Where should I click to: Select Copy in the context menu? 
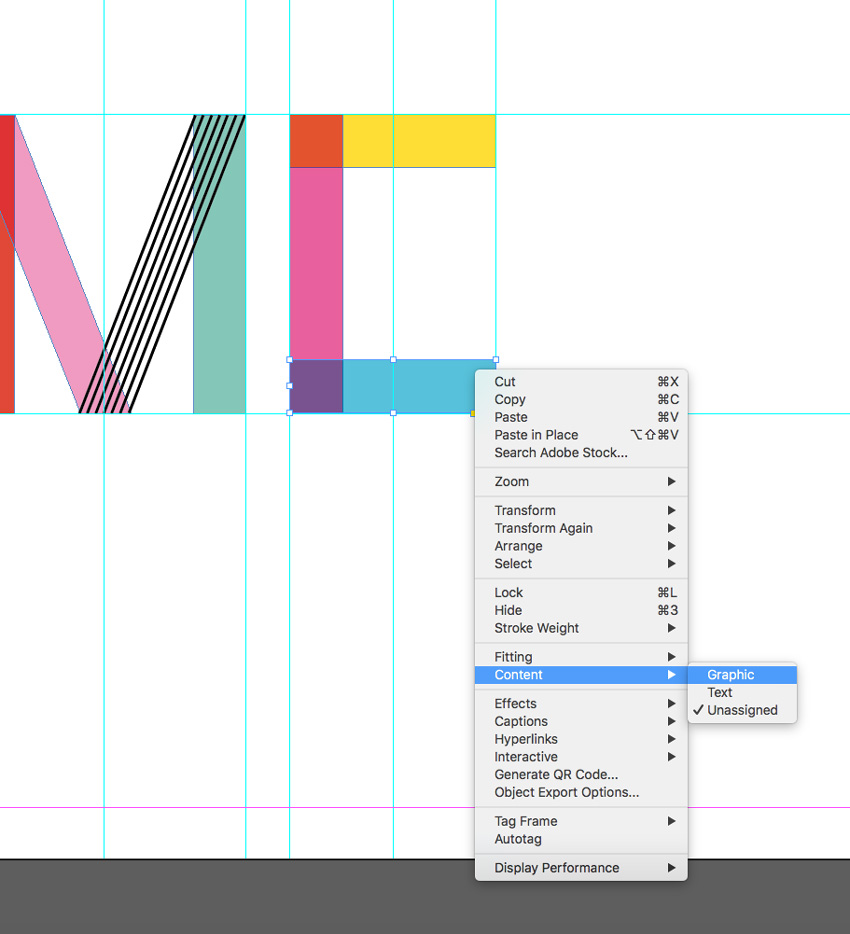(x=510, y=400)
